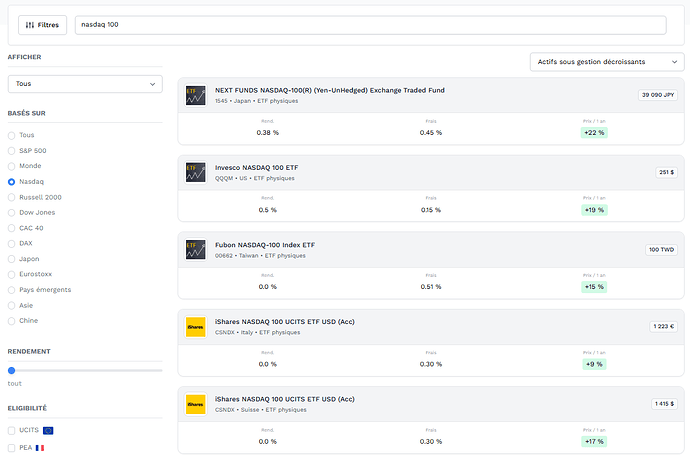
Task: Open iShares NASDAQ 100 UCITS ETF listed in Suisse
Action: (x=285, y=399)
